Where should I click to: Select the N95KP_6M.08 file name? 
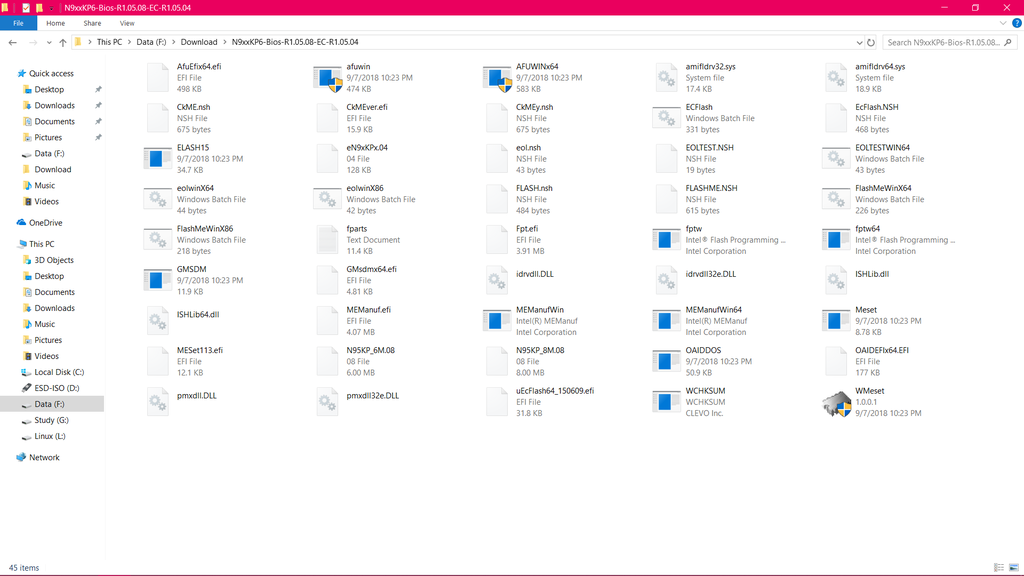(x=370, y=350)
